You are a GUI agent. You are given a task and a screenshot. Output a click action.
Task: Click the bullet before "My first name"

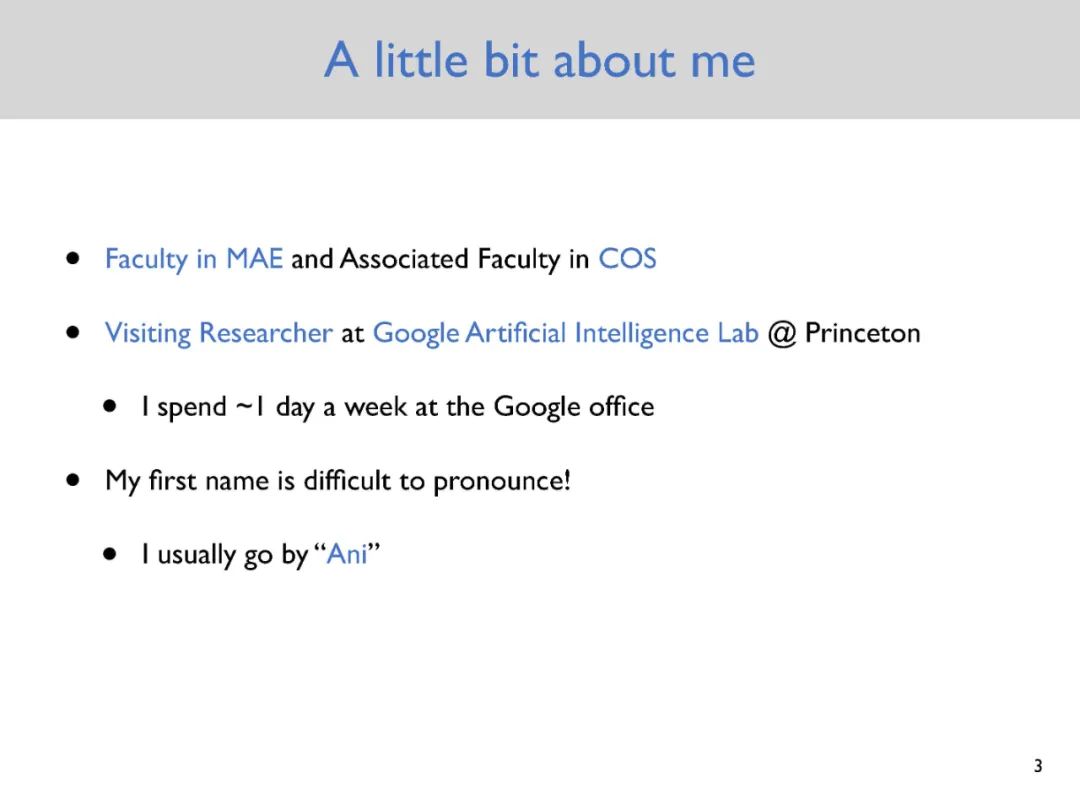pyautogui.click(x=73, y=480)
